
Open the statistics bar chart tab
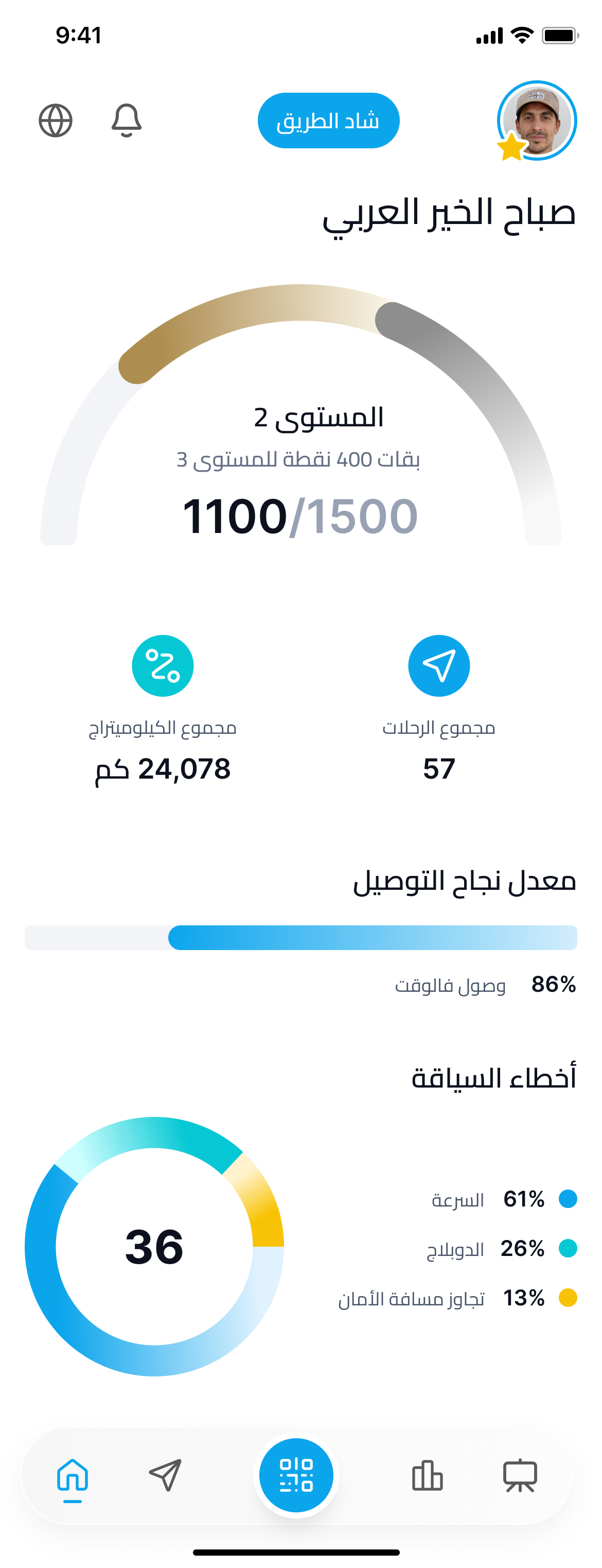[x=428, y=1475]
